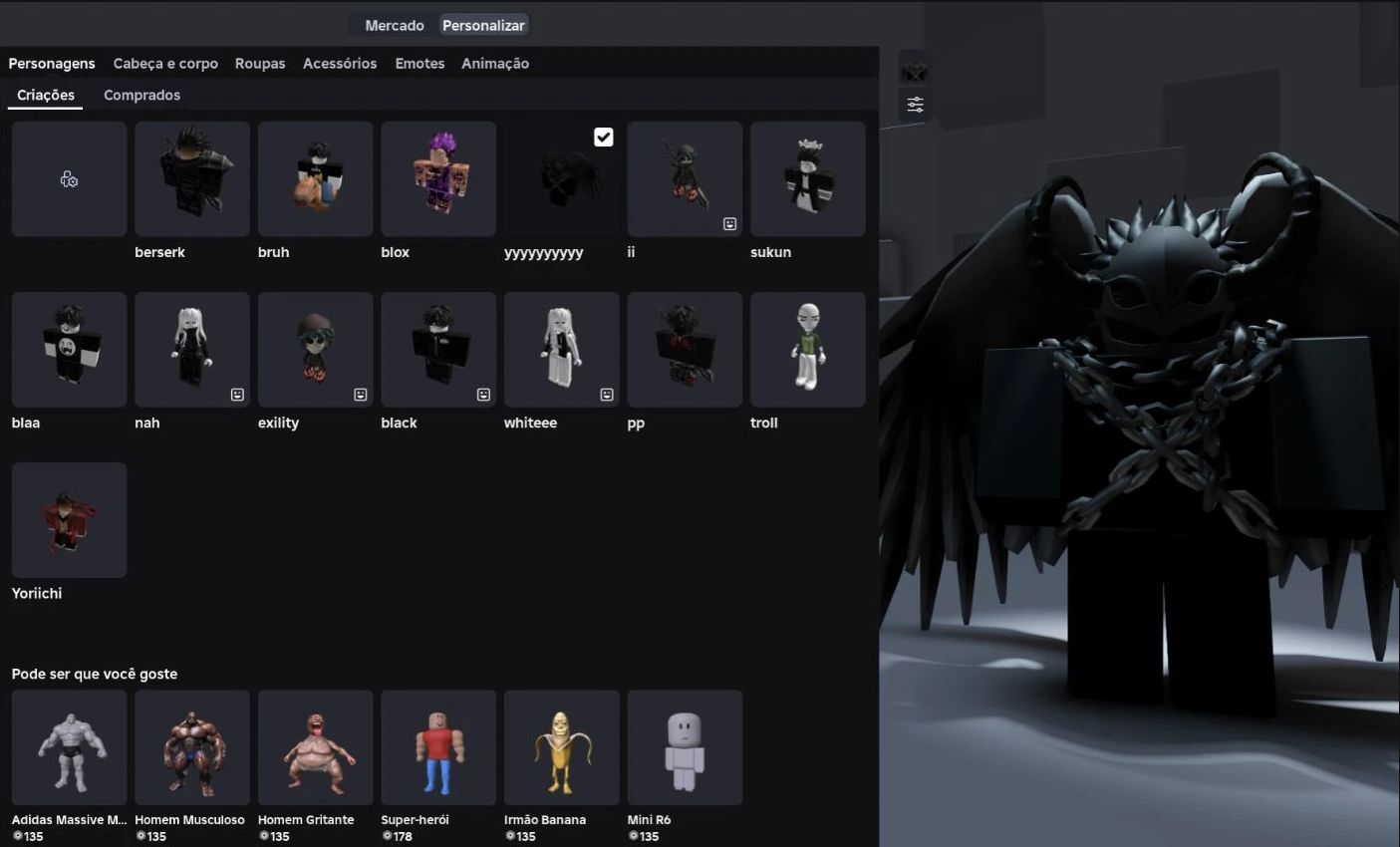The width and height of the screenshot is (1400, 847).
Task: Open the Homem Gritante recommended item
Action: [316, 747]
